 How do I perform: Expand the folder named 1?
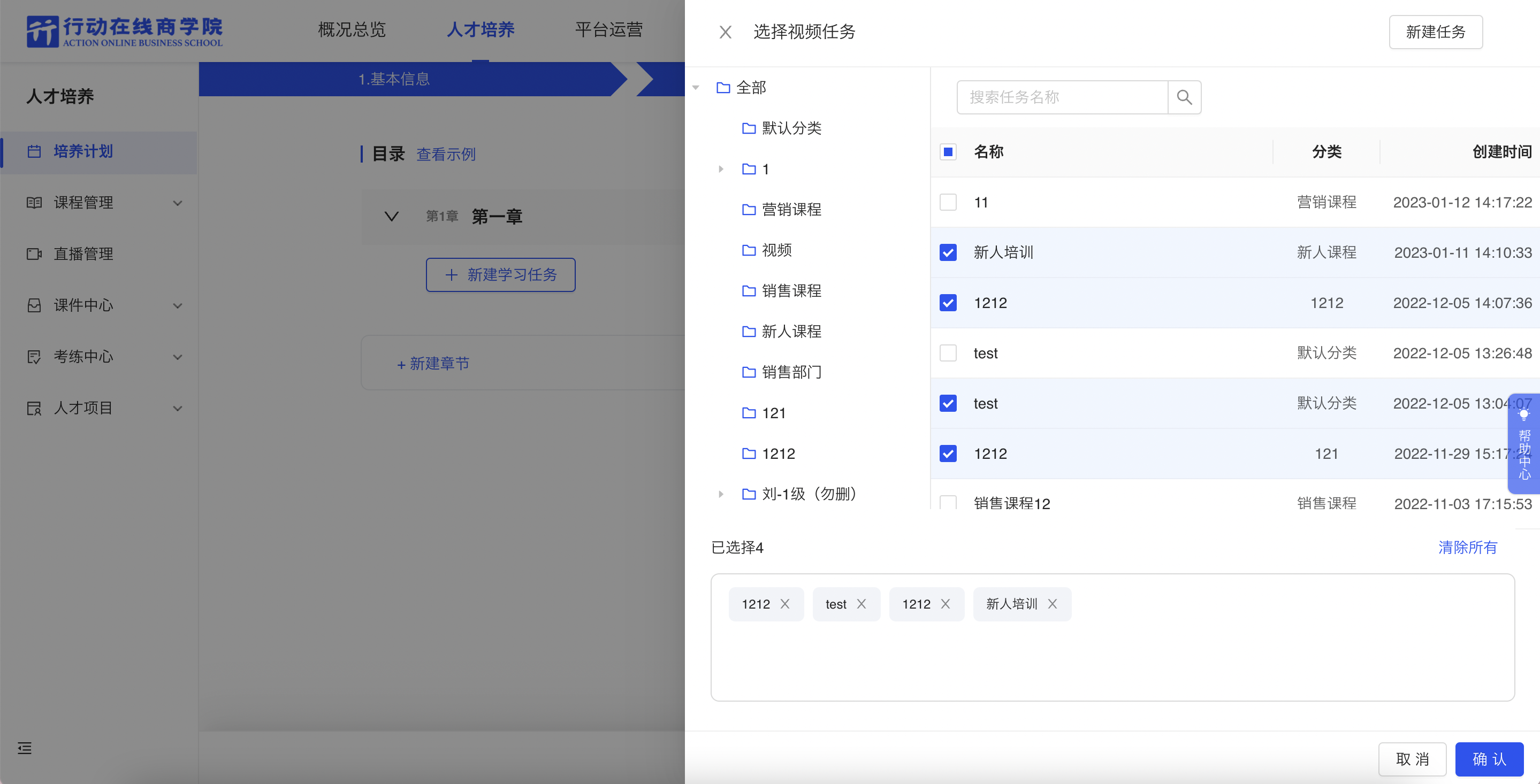(721, 169)
